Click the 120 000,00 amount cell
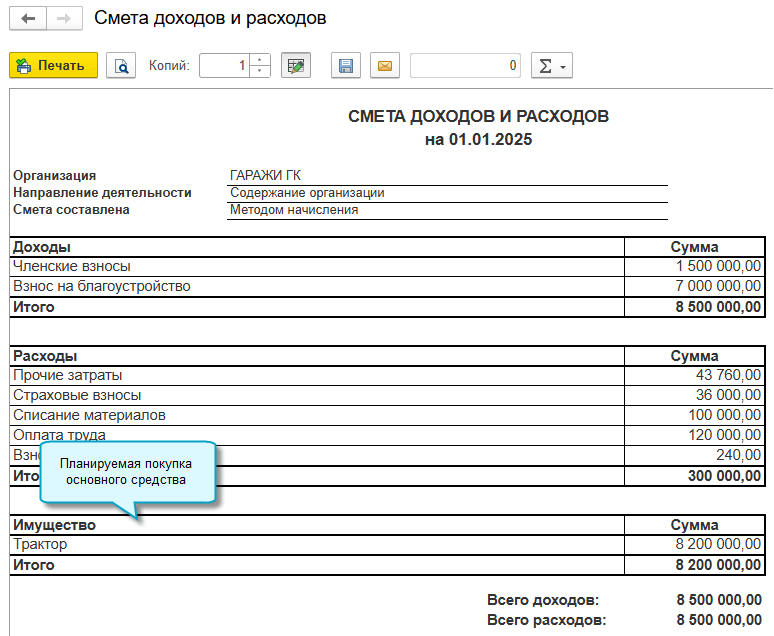Viewport: 774px width, 636px height. click(x=695, y=435)
